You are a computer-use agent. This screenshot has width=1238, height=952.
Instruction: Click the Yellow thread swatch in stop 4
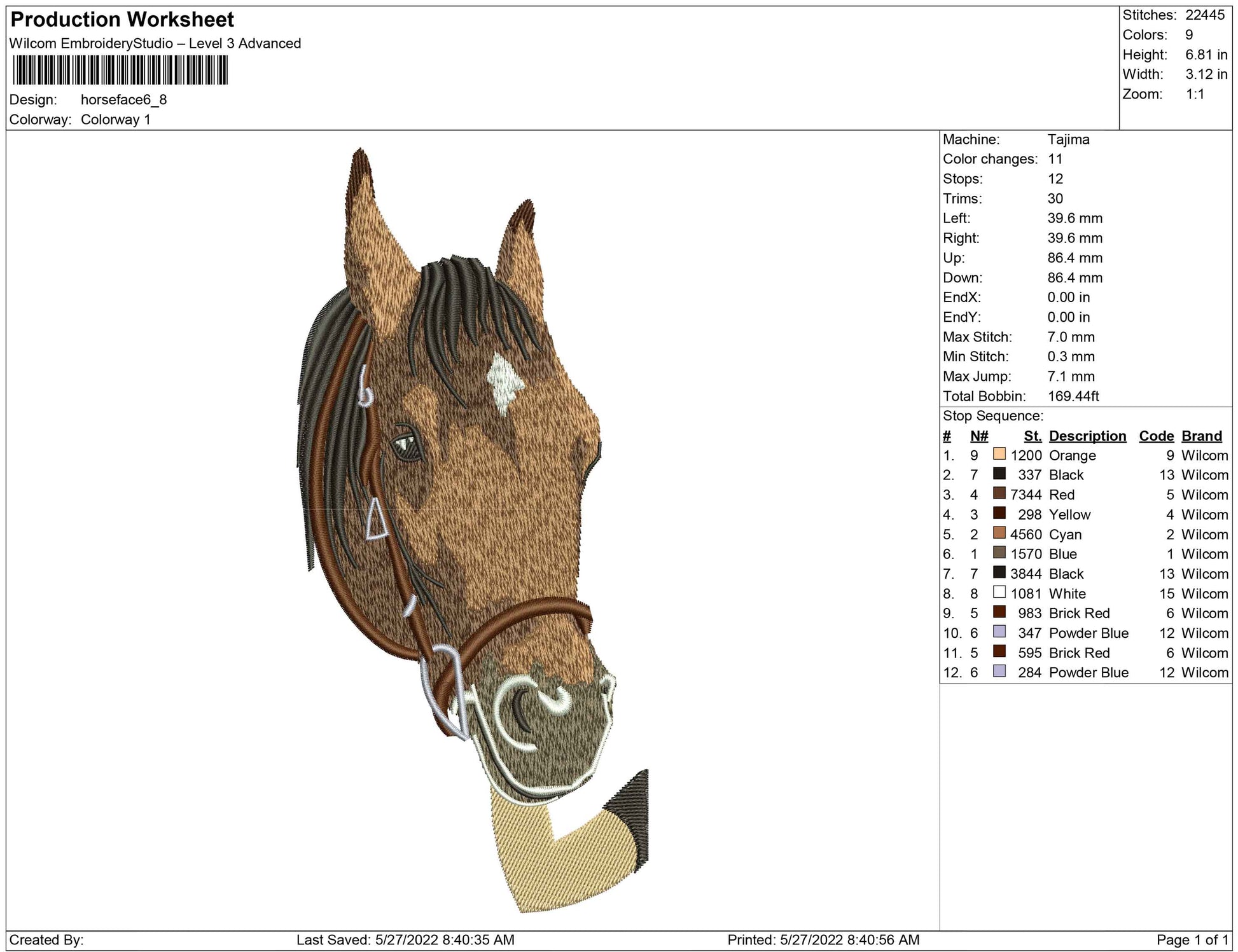(x=999, y=514)
